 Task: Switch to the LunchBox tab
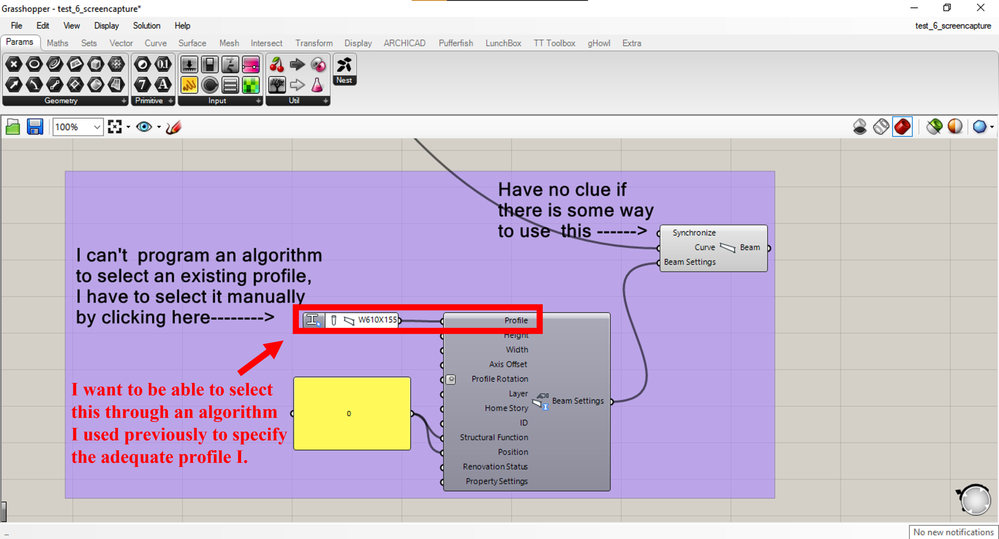coord(503,43)
